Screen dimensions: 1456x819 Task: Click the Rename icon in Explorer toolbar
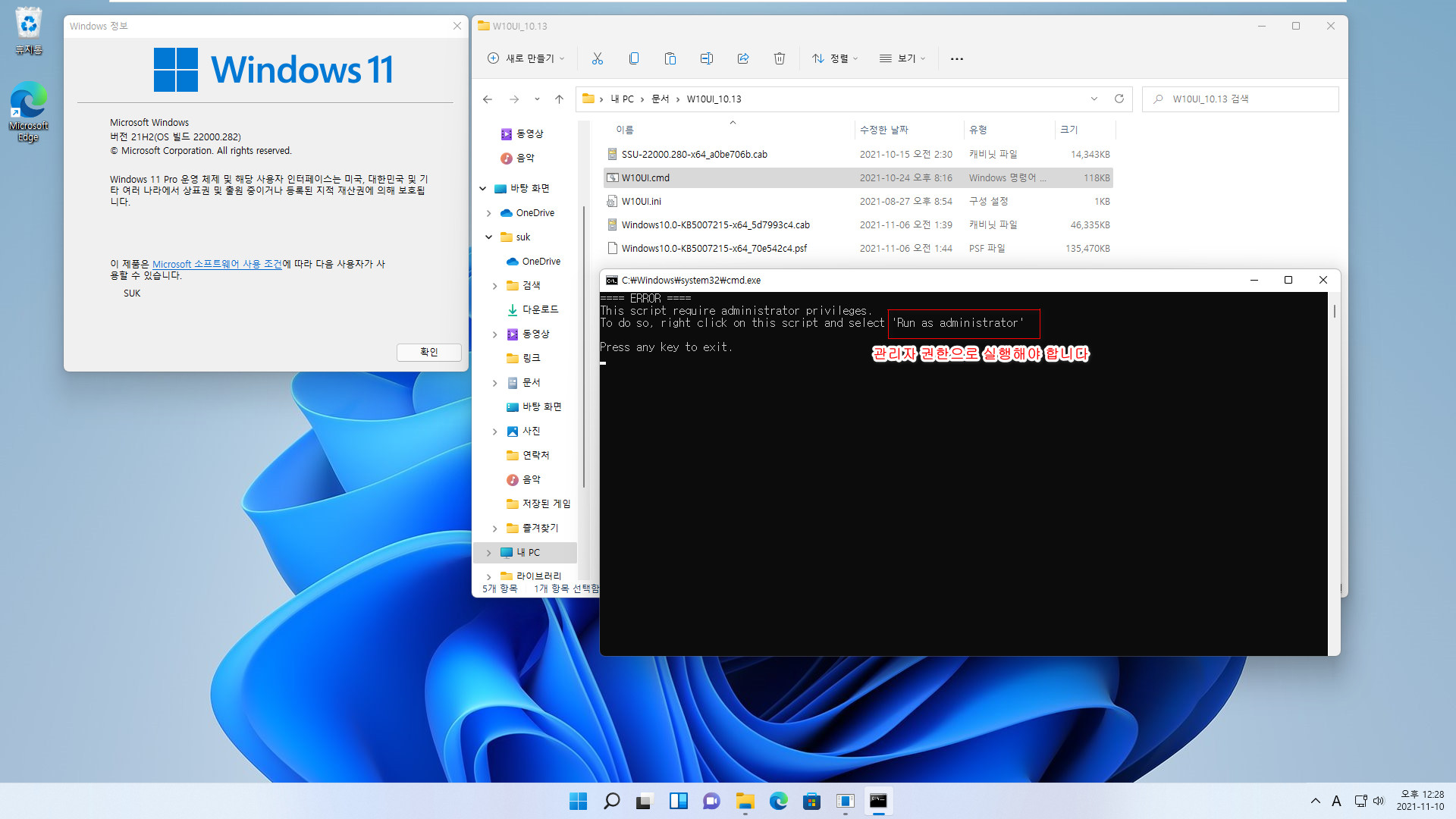tap(707, 58)
